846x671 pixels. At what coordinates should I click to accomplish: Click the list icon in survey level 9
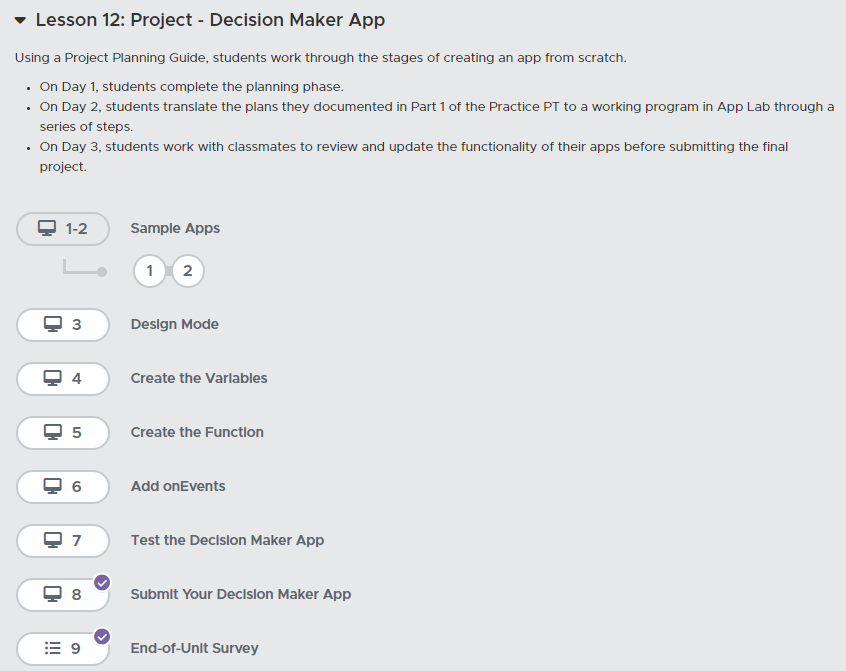(53, 649)
